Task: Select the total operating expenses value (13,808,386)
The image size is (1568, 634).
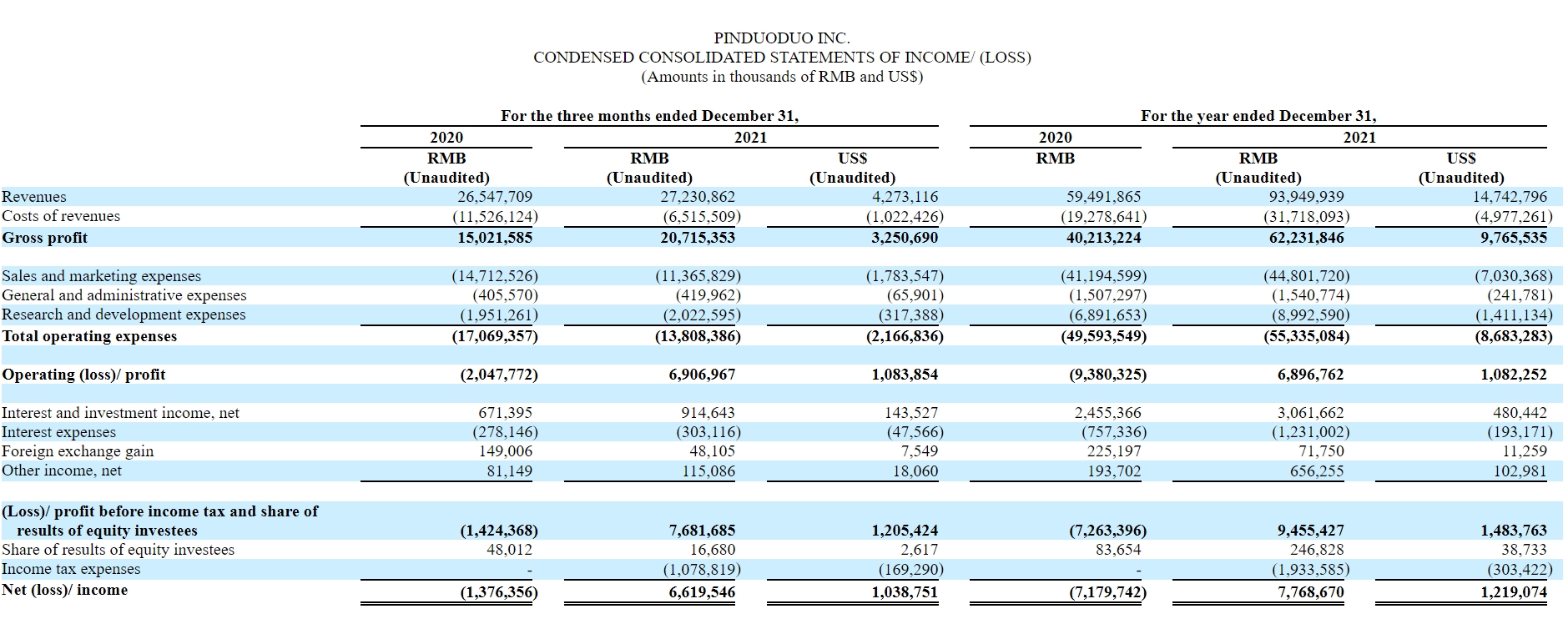Action: coord(698,336)
